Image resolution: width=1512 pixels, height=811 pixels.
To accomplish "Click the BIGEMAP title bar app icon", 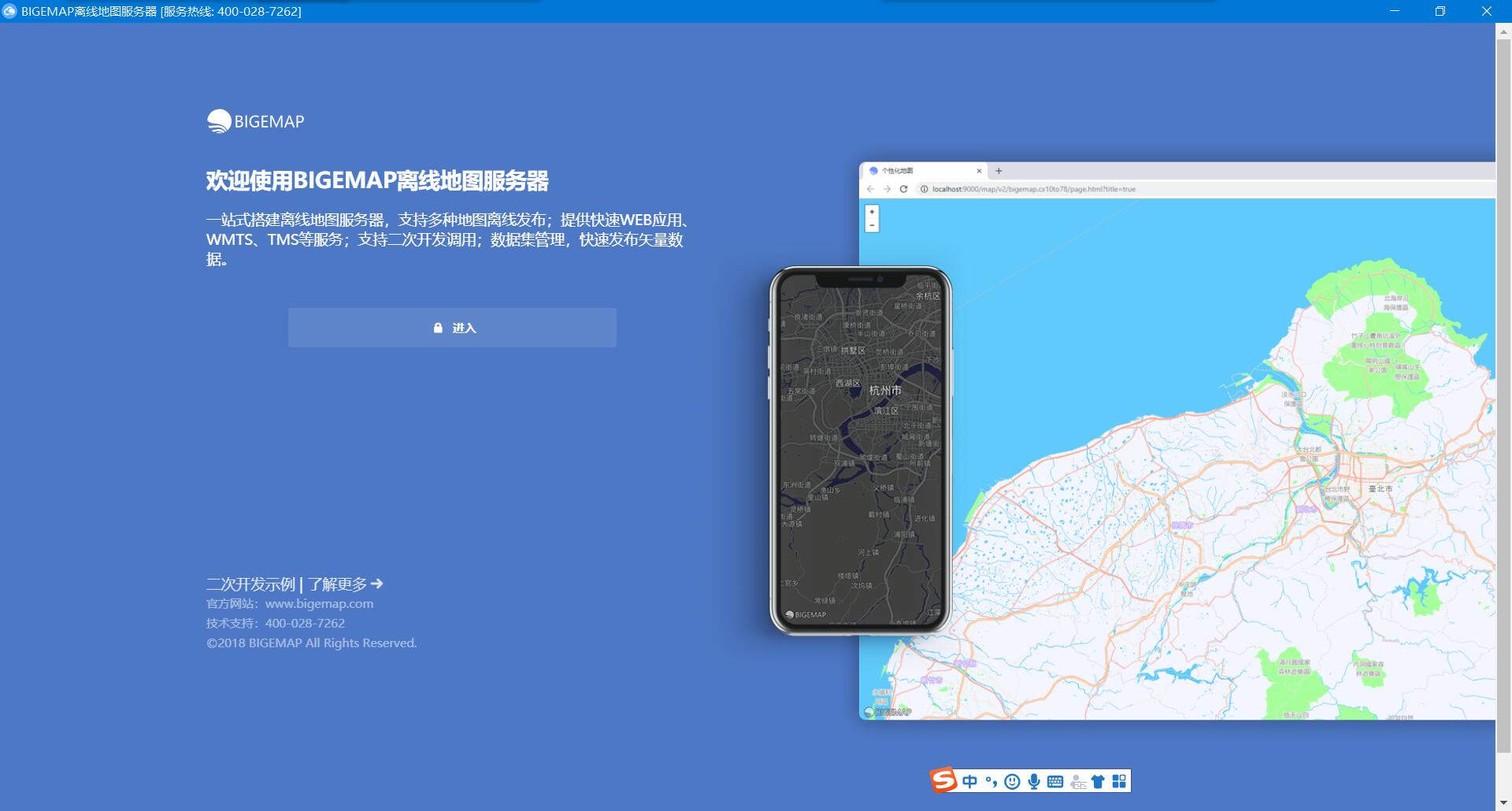I will 9,11.
